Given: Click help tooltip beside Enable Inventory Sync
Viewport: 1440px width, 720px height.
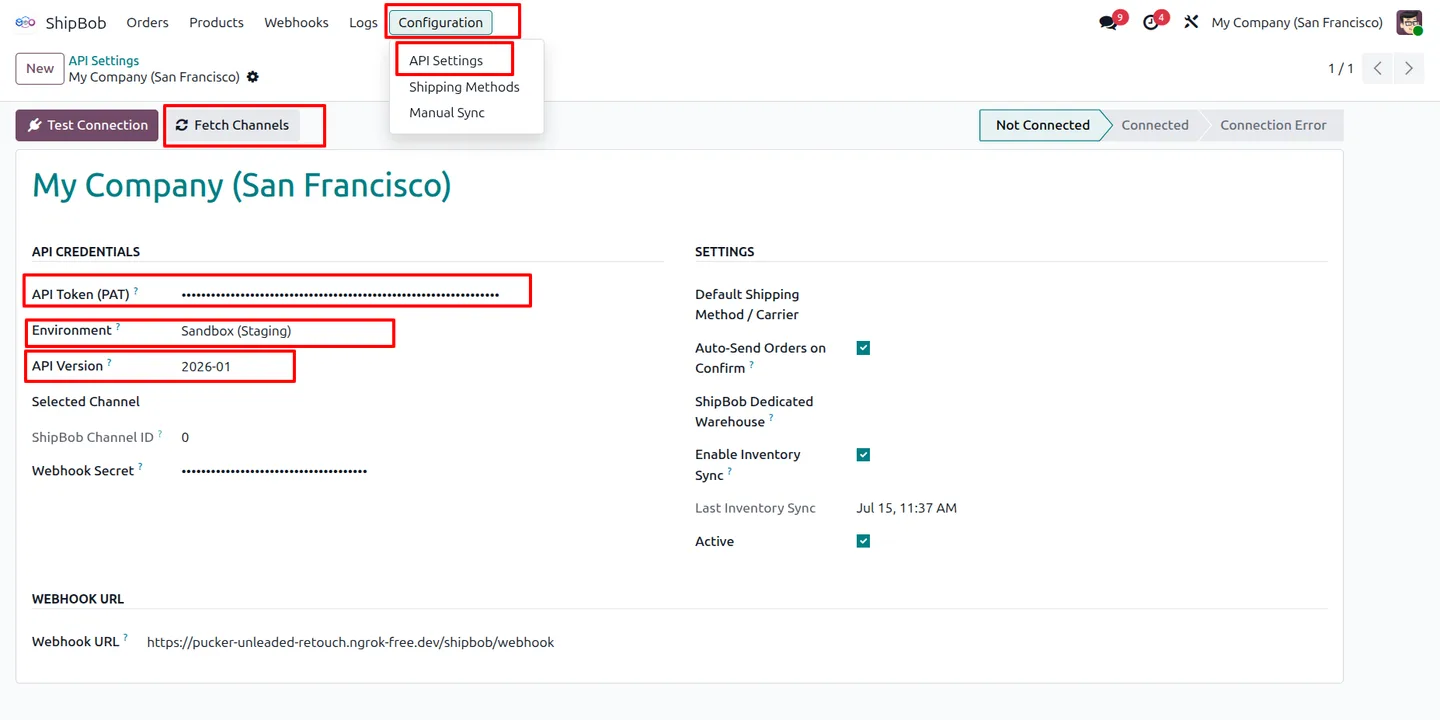Looking at the screenshot, I should [x=730, y=471].
